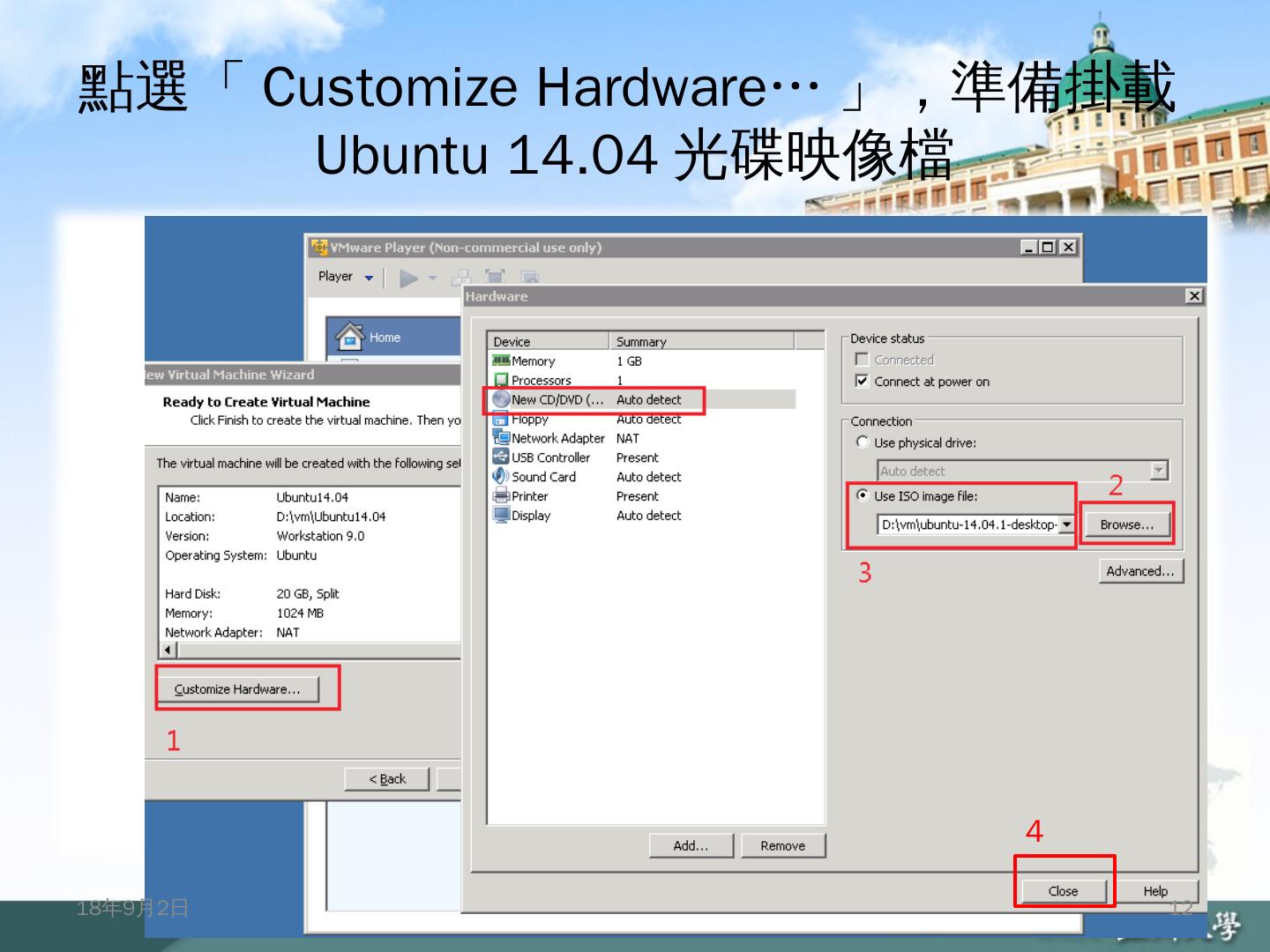The image size is (1270, 952).
Task: Click the Home house icon in VMware Player
Action: 349,336
